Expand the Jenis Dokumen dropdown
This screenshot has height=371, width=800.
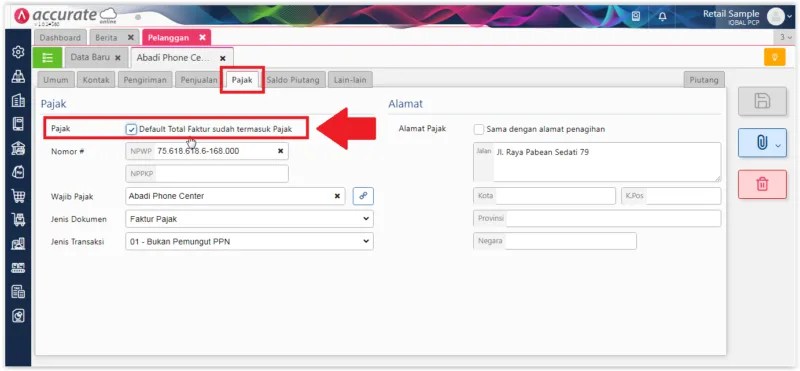(249, 219)
